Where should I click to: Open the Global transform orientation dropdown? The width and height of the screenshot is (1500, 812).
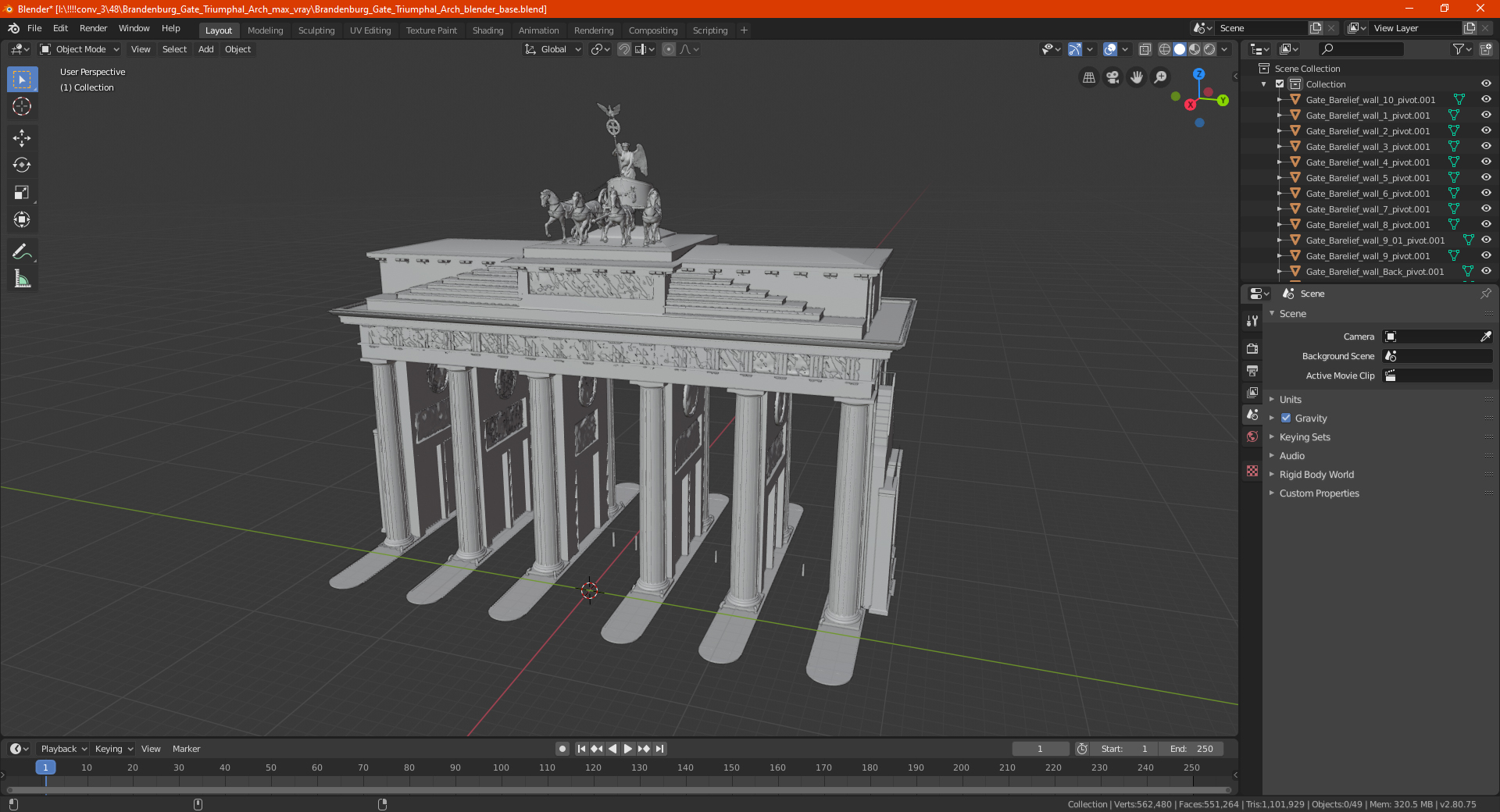(552, 49)
